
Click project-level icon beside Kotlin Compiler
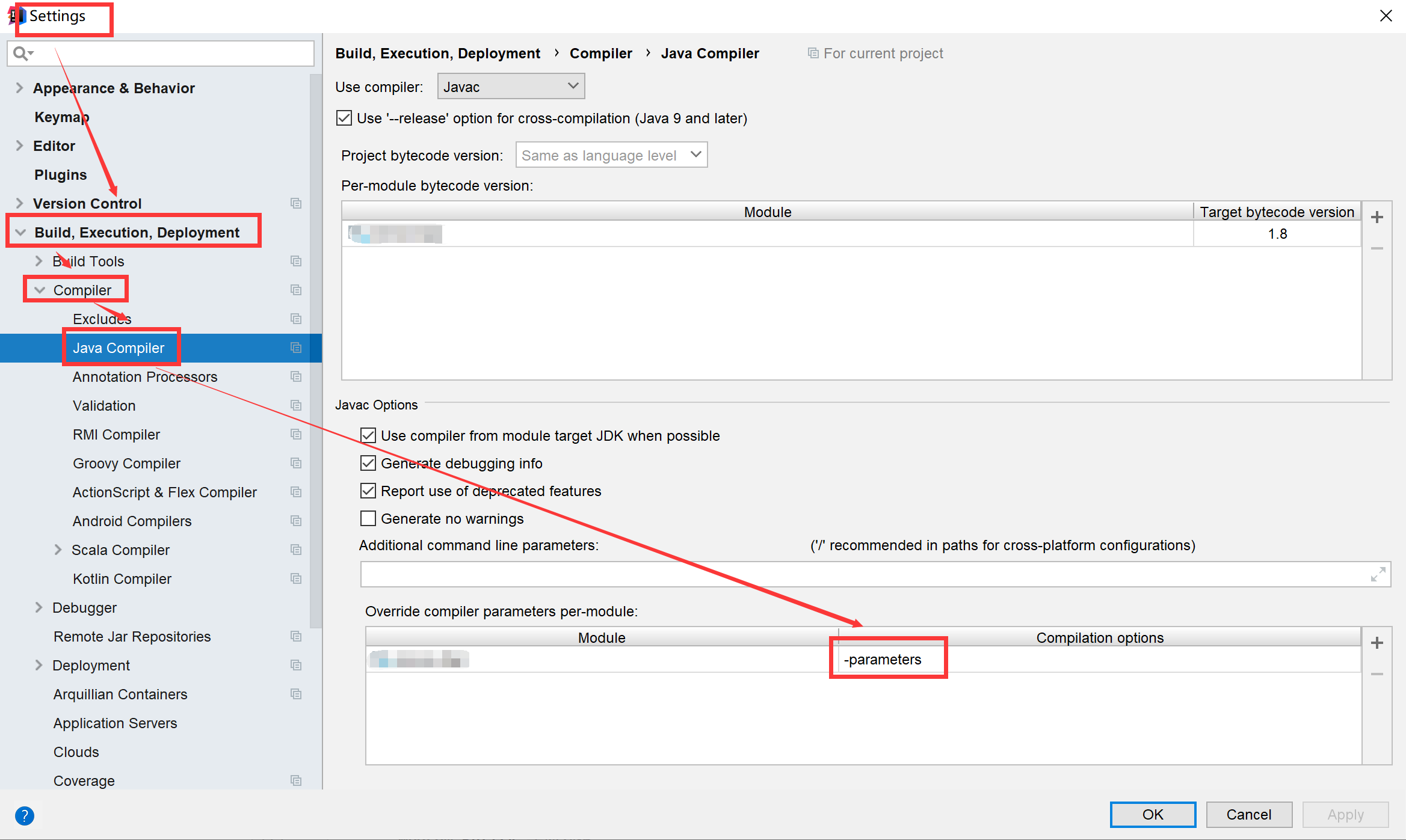(295, 578)
